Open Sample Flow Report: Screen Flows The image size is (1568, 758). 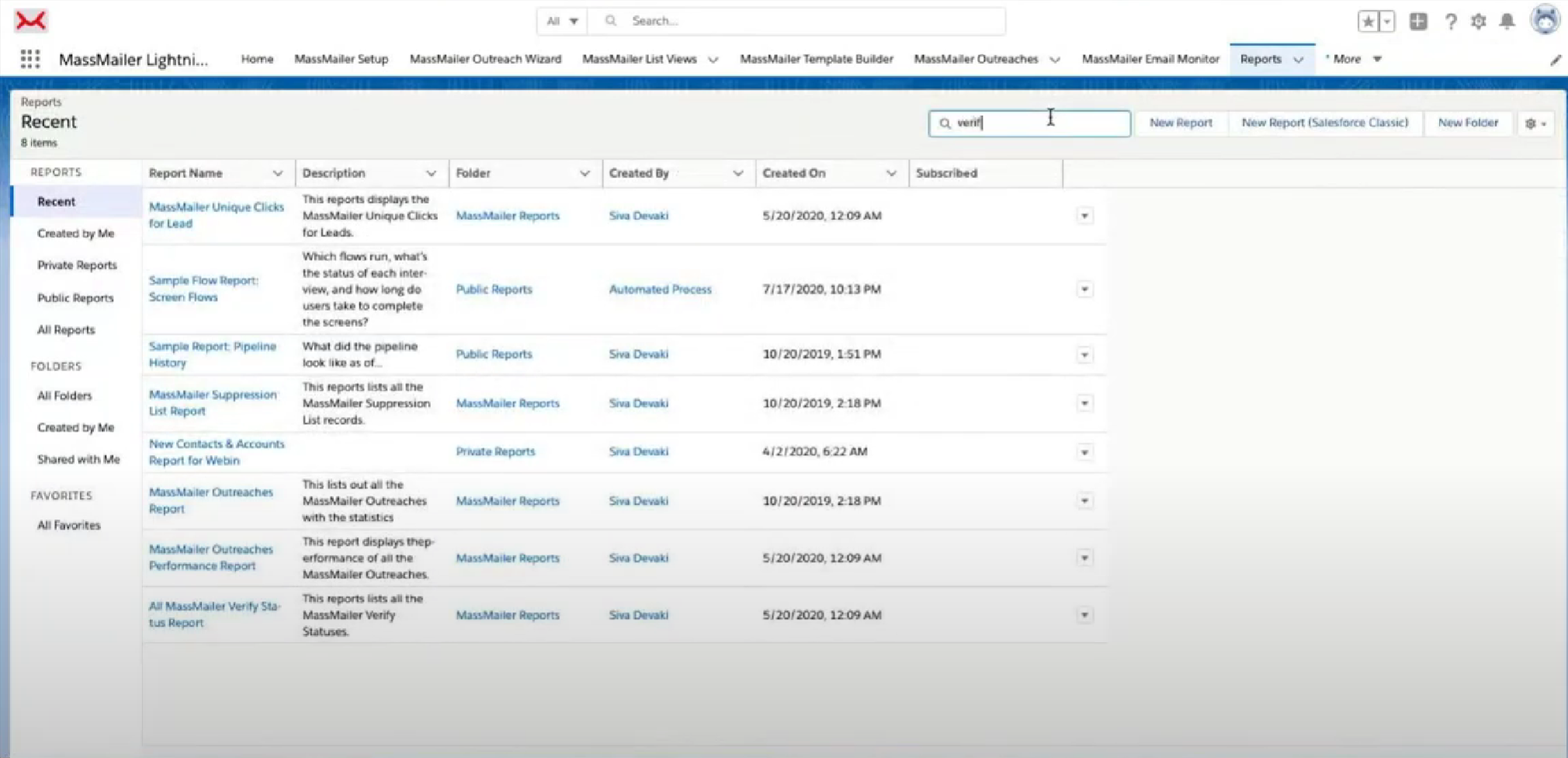tap(203, 289)
